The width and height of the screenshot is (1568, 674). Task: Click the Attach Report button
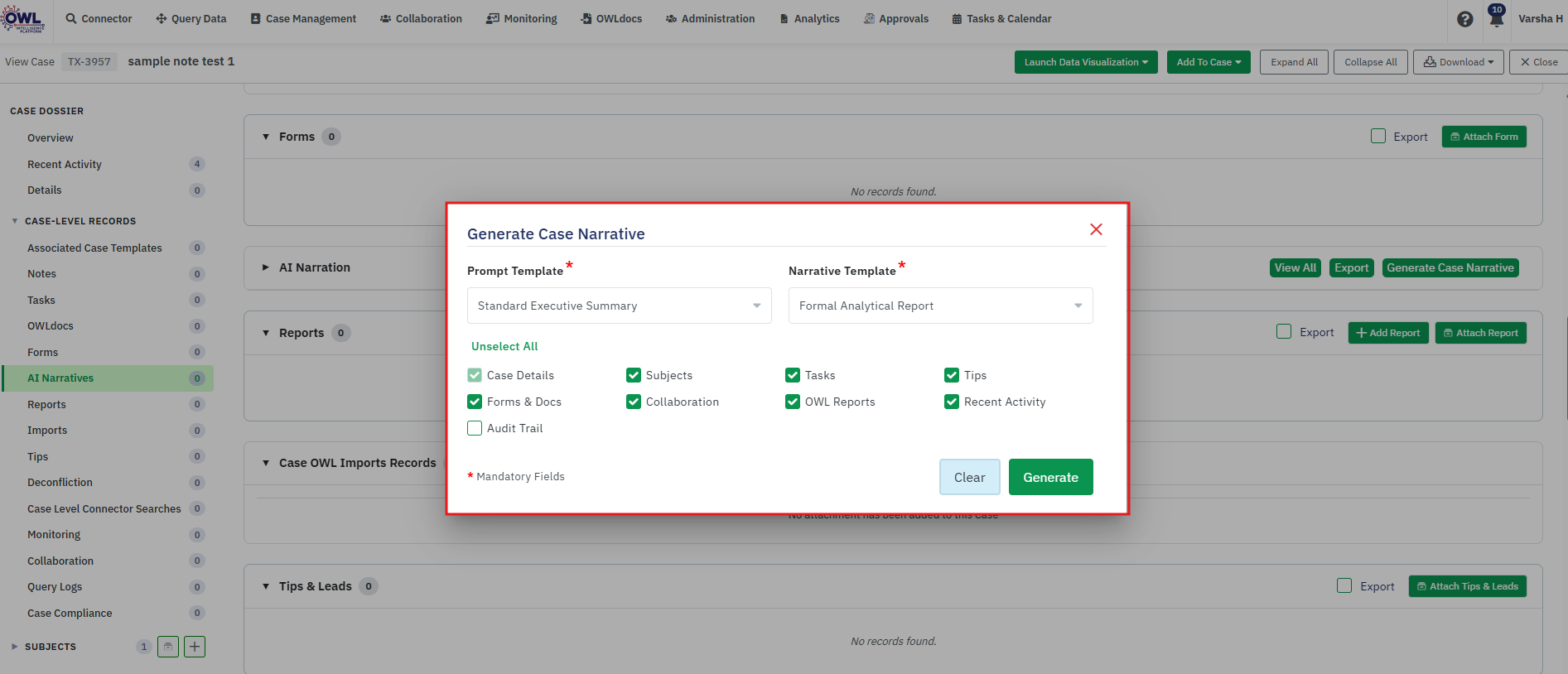pos(1481,333)
